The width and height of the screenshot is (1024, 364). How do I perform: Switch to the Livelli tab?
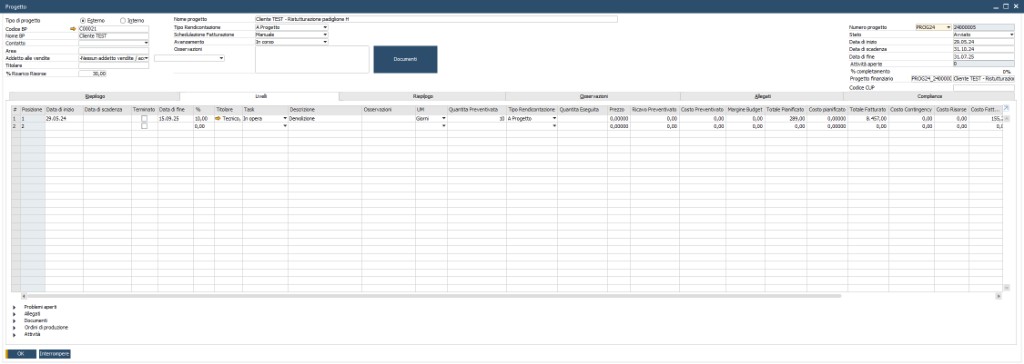tap(259, 96)
